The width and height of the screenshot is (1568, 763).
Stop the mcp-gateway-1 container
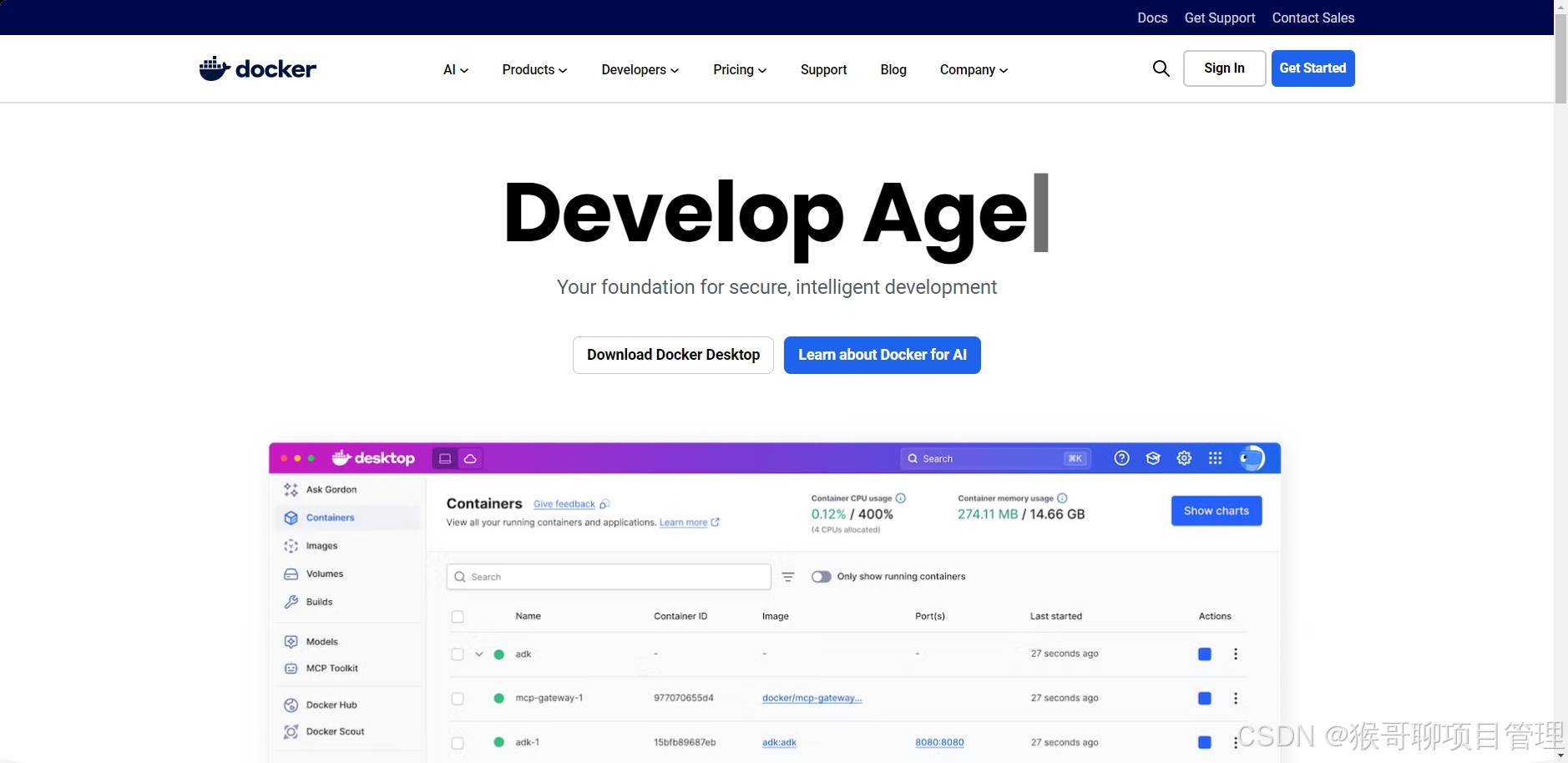tap(1204, 699)
